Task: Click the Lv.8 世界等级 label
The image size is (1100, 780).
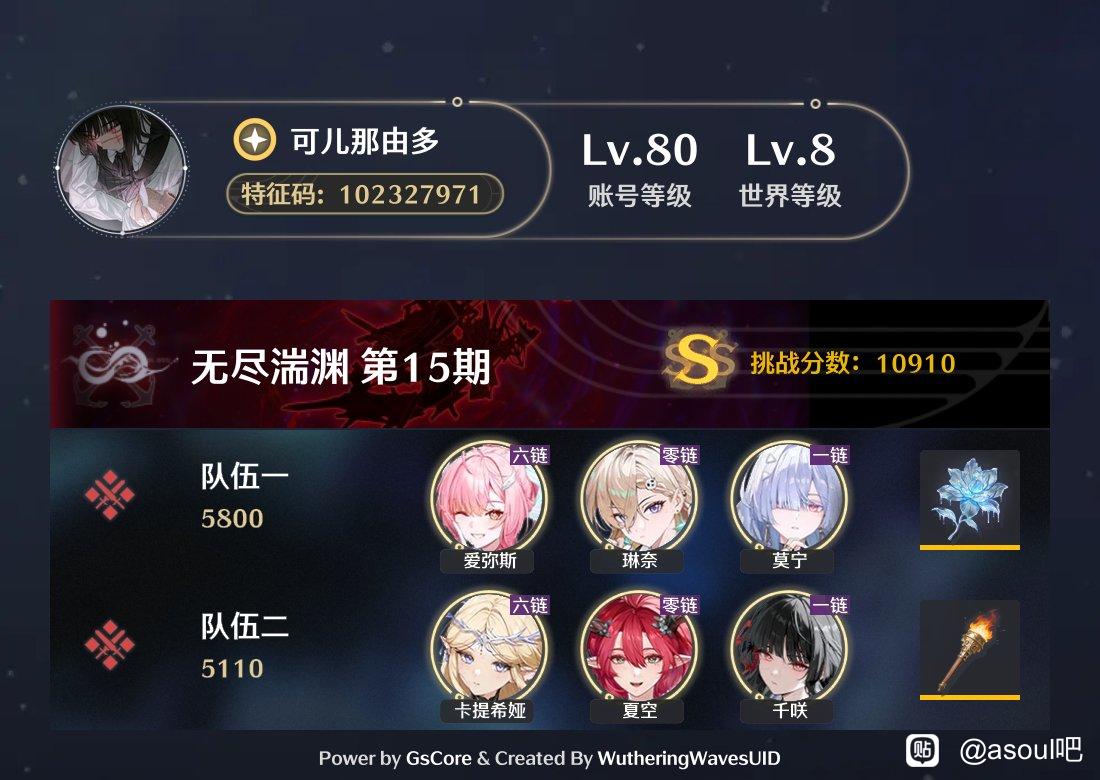Action: [790, 168]
